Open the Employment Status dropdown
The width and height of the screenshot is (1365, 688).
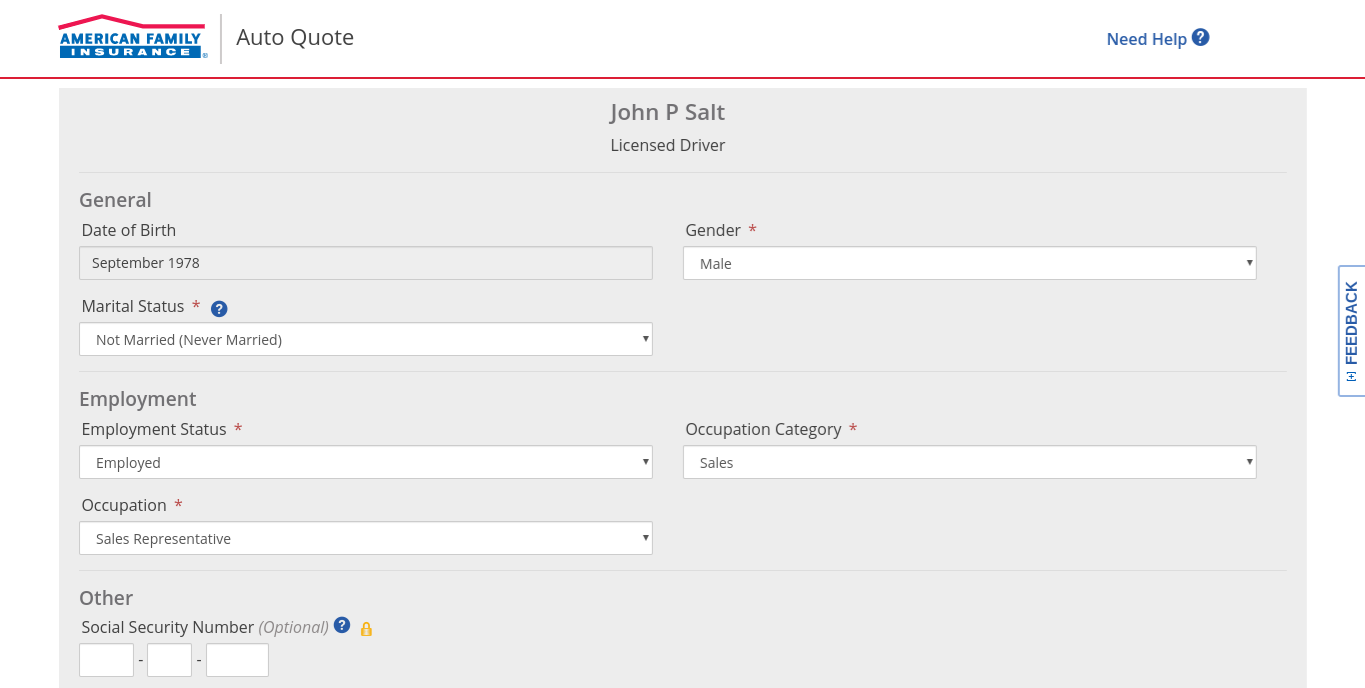pyautogui.click(x=365, y=463)
